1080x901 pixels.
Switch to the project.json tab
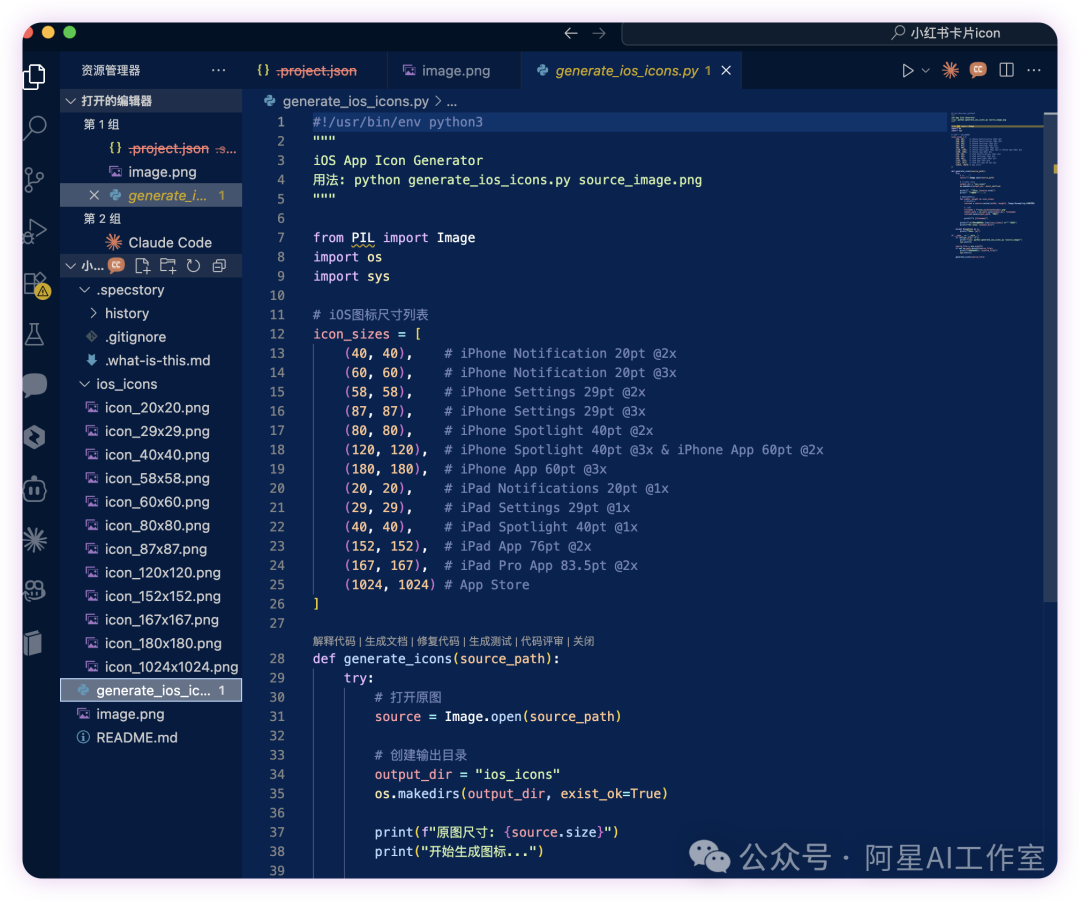pyautogui.click(x=316, y=71)
